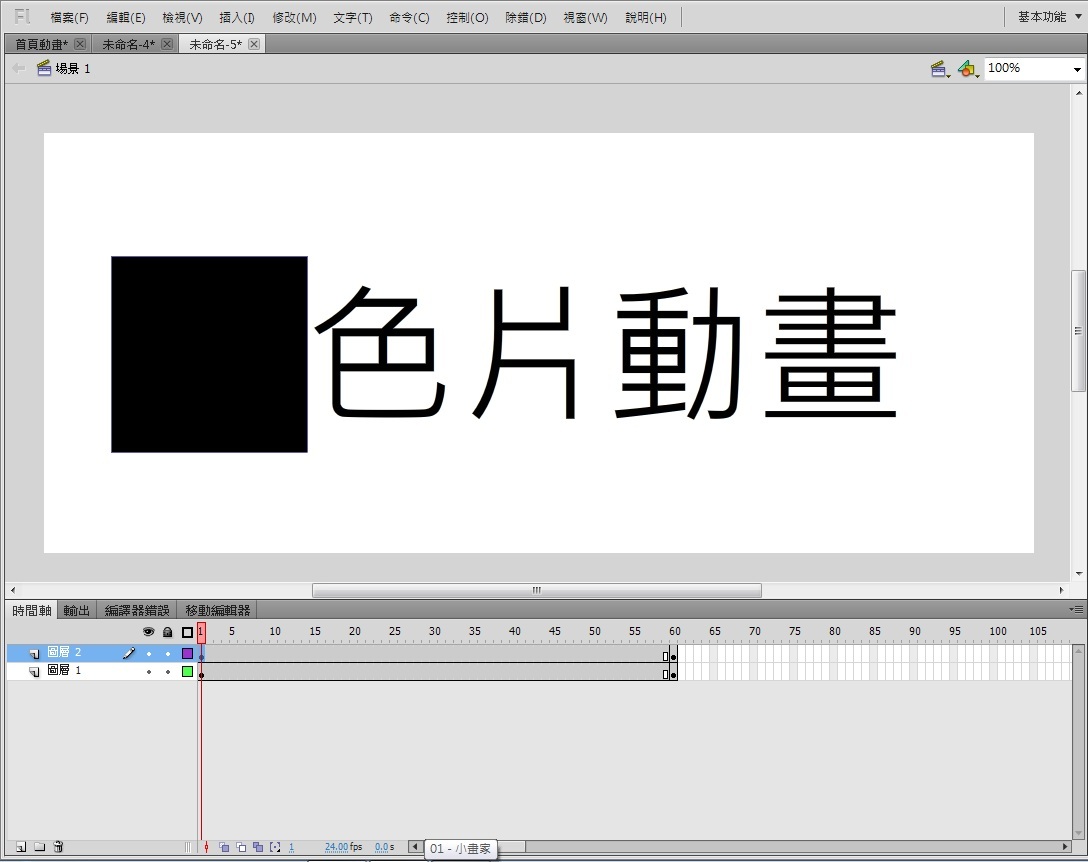Open the 命令(C) menu
This screenshot has width=1088, height=862.
[x=409, y=17]
